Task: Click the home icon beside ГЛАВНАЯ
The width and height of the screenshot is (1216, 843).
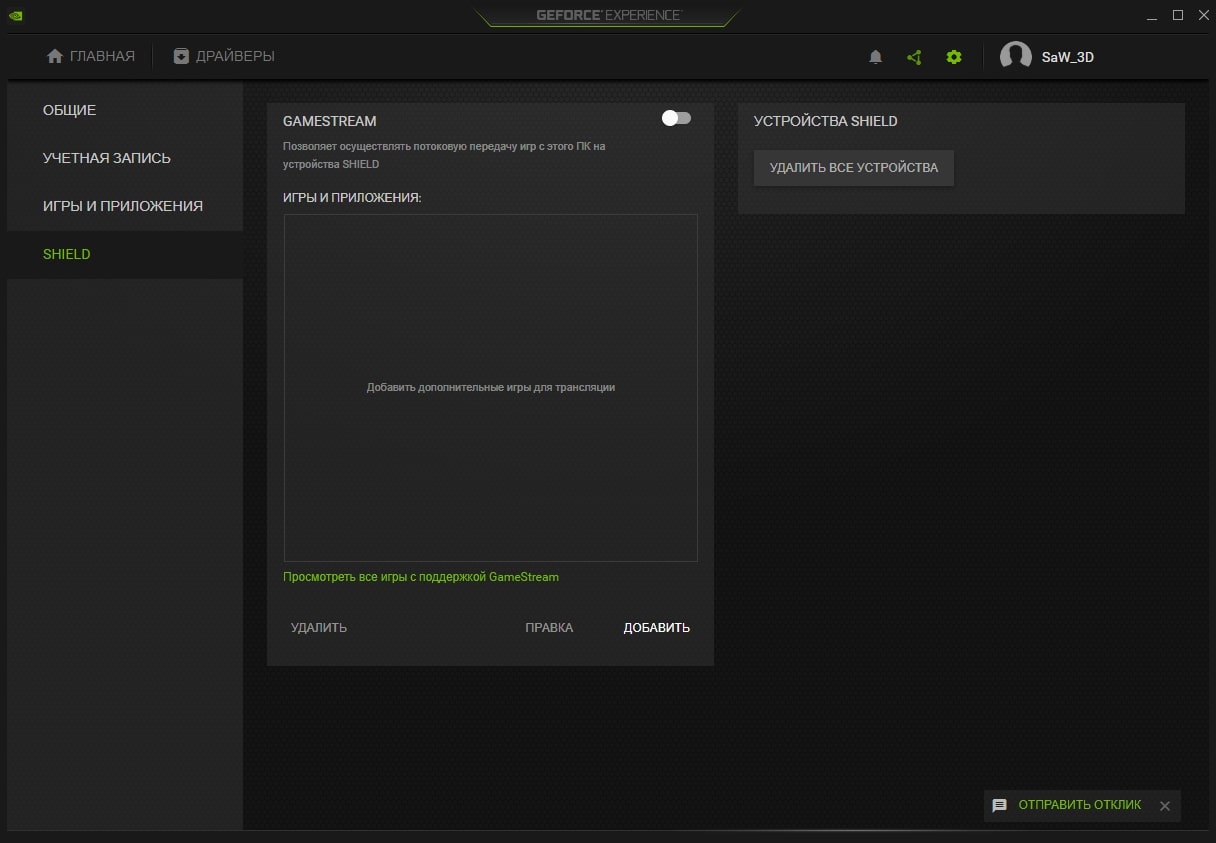Action: click(x=55, y=56)
